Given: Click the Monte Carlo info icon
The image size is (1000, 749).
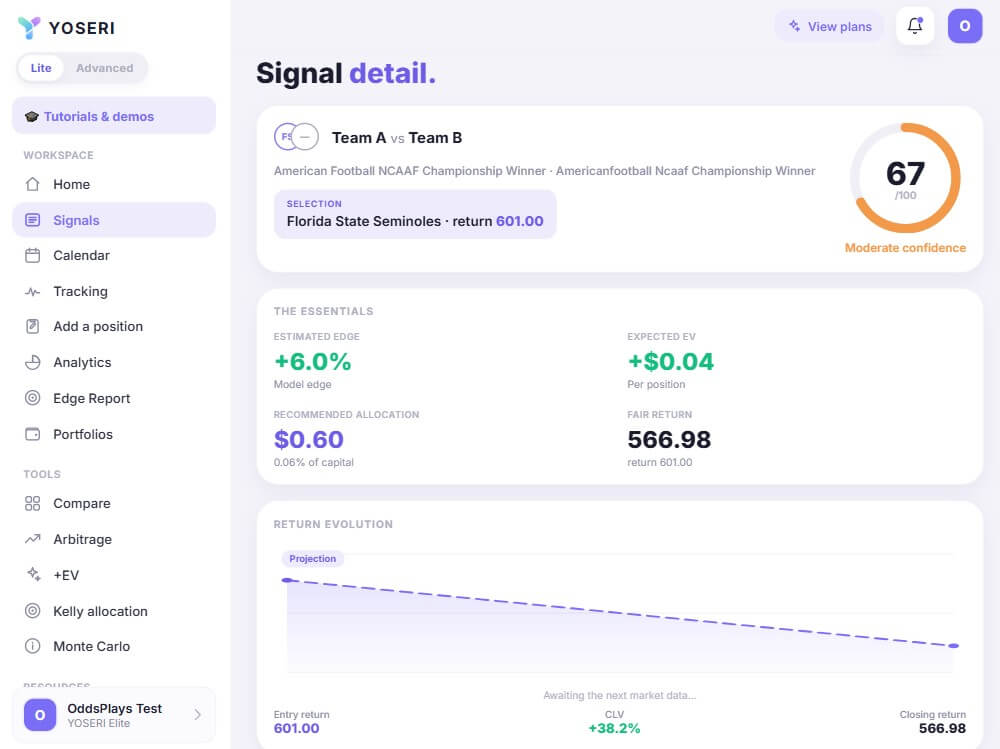Looking at the screenshot, I should click(33, 646).
